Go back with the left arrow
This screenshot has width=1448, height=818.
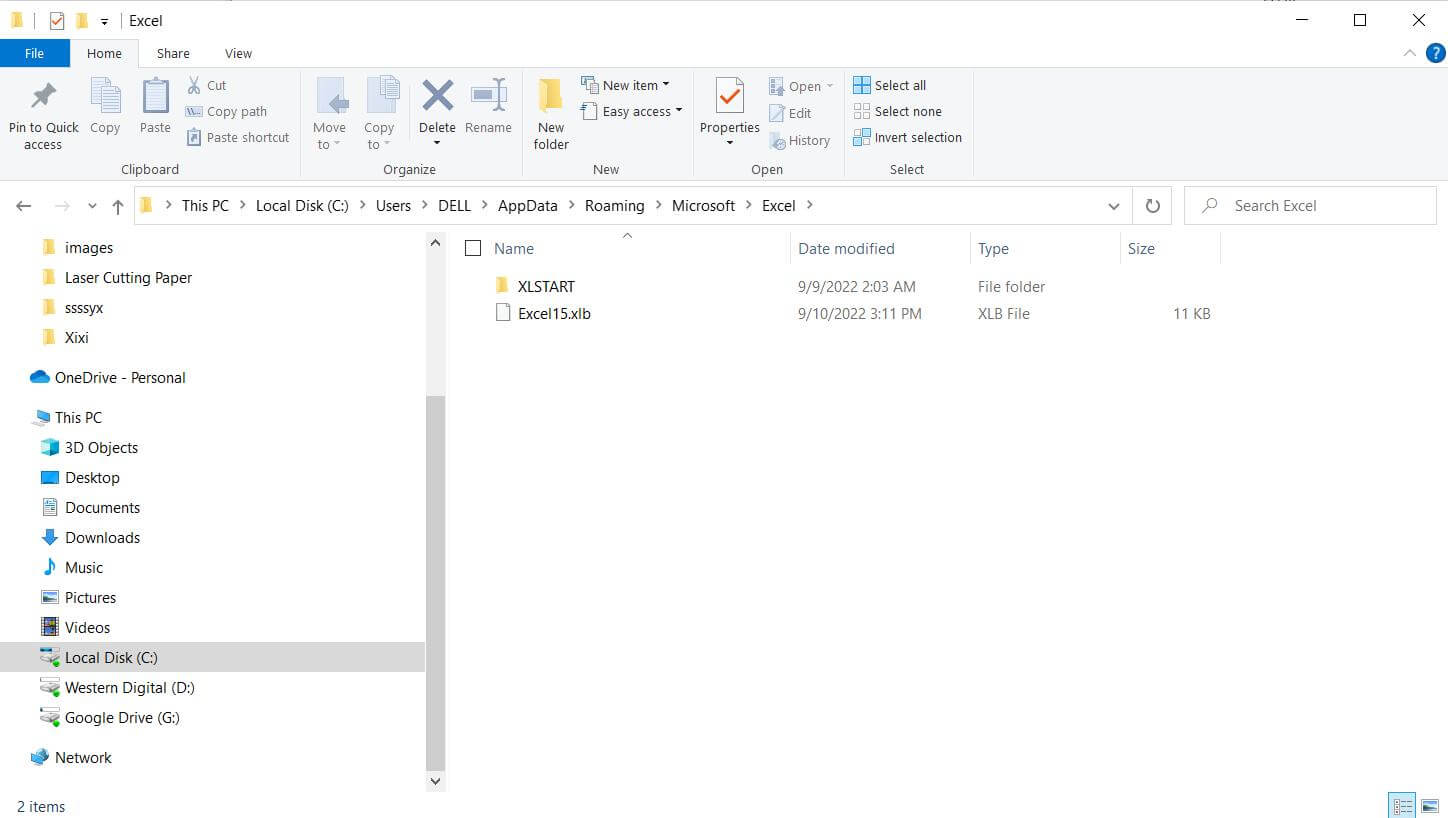[24, 206]
